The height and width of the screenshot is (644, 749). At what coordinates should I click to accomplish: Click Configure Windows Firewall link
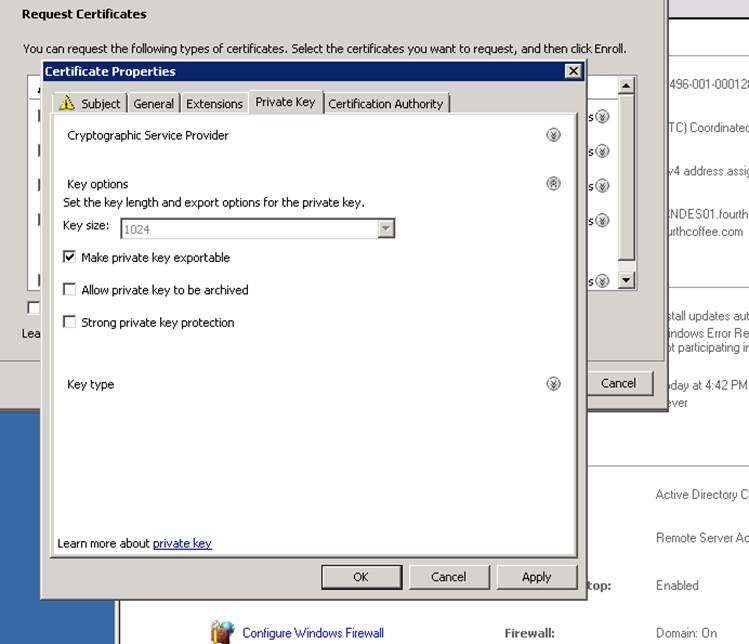tap(313, 633)
